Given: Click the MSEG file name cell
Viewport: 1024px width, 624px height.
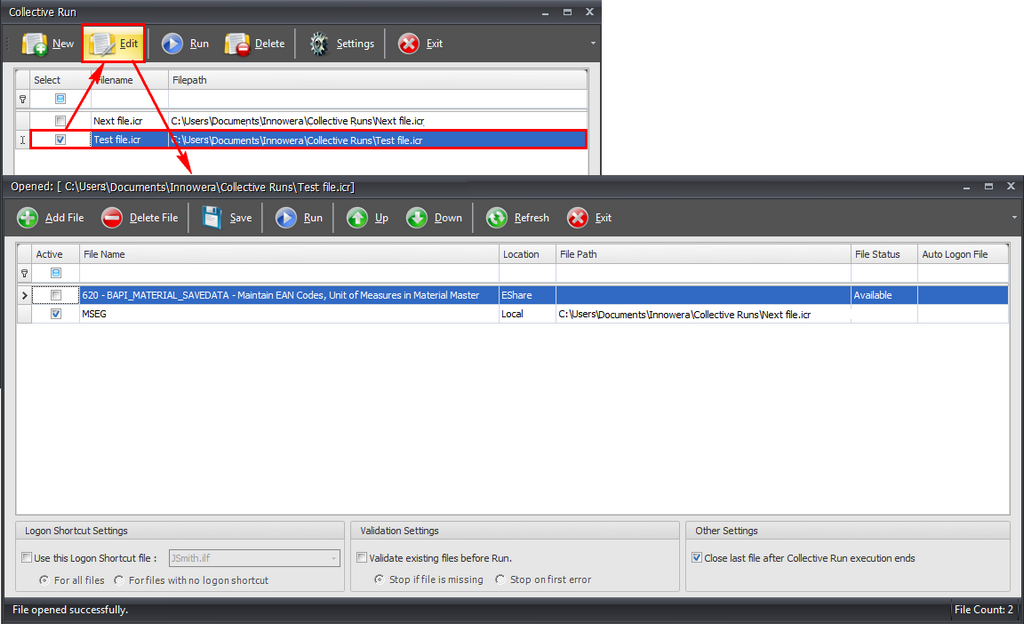Looking at the screenshot, I should 289,314.
